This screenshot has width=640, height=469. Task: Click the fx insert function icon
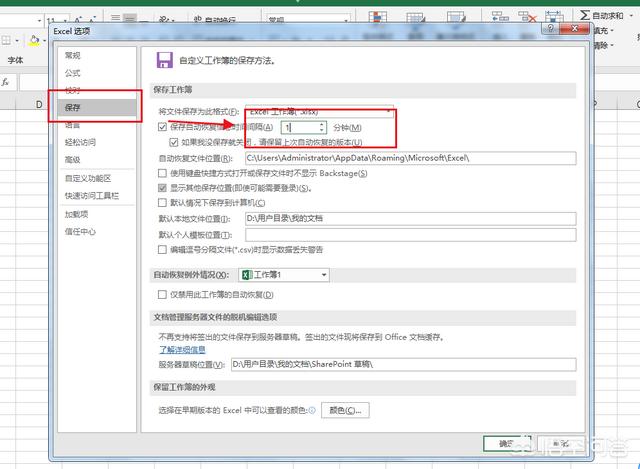tap(5, 82)
